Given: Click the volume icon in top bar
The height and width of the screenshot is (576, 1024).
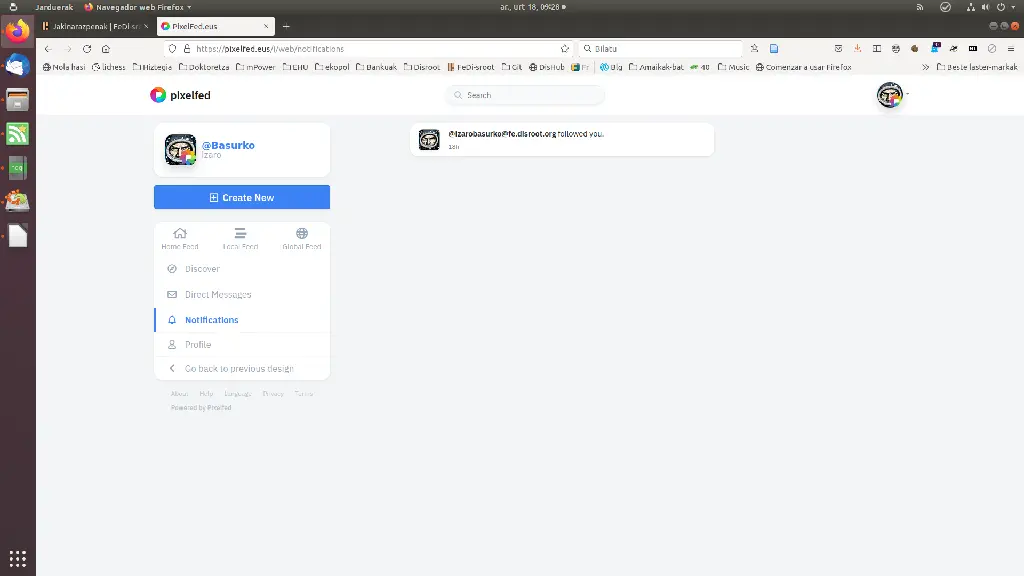Looking at the screenshot, I should tap(985, 7).
